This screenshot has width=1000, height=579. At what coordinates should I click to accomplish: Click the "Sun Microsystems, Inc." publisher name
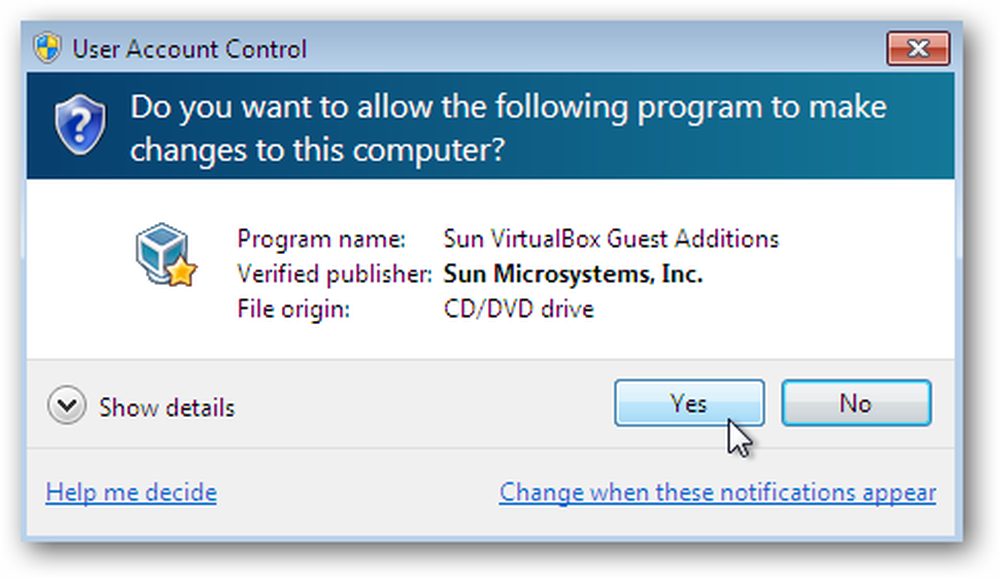click(573, 274)
